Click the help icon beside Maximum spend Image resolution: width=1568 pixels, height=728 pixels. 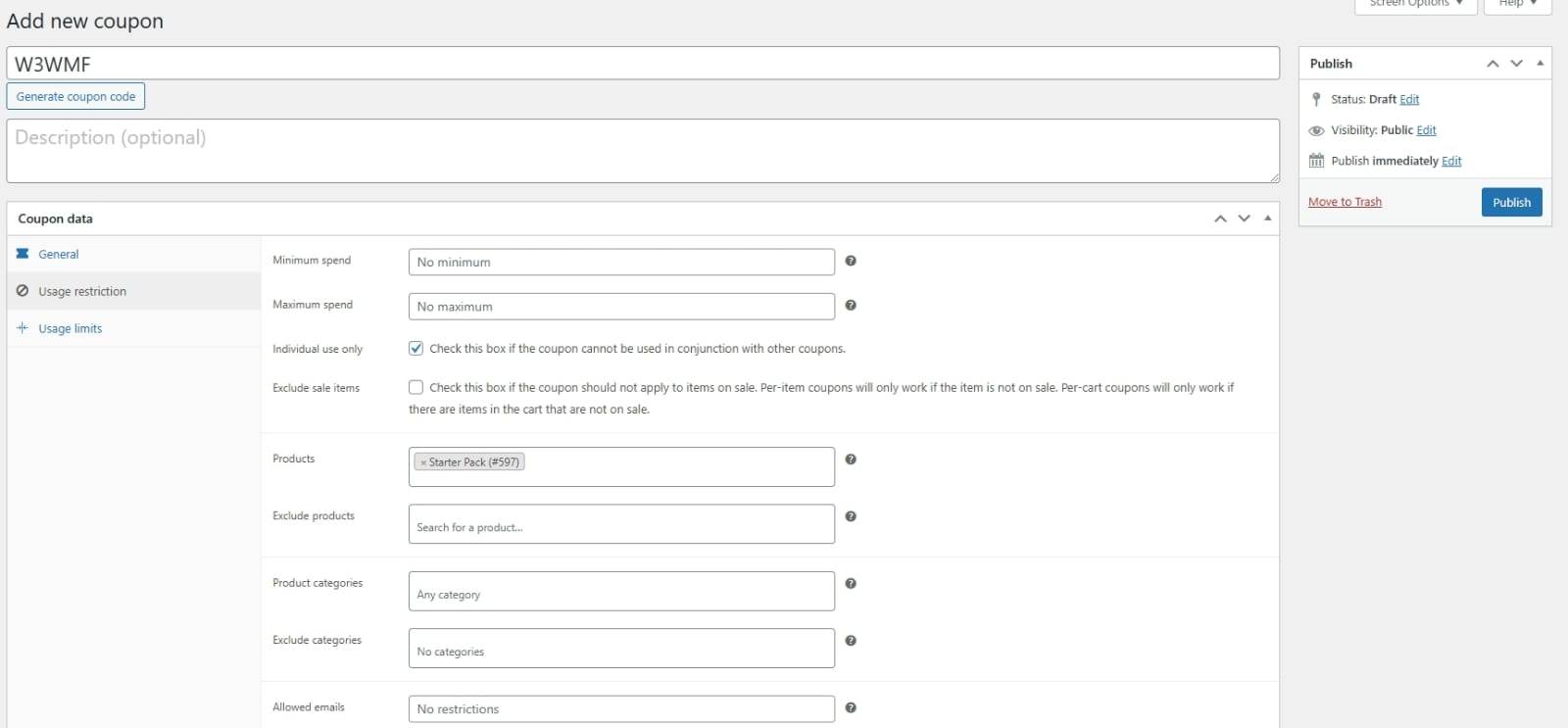click(851, 306)
